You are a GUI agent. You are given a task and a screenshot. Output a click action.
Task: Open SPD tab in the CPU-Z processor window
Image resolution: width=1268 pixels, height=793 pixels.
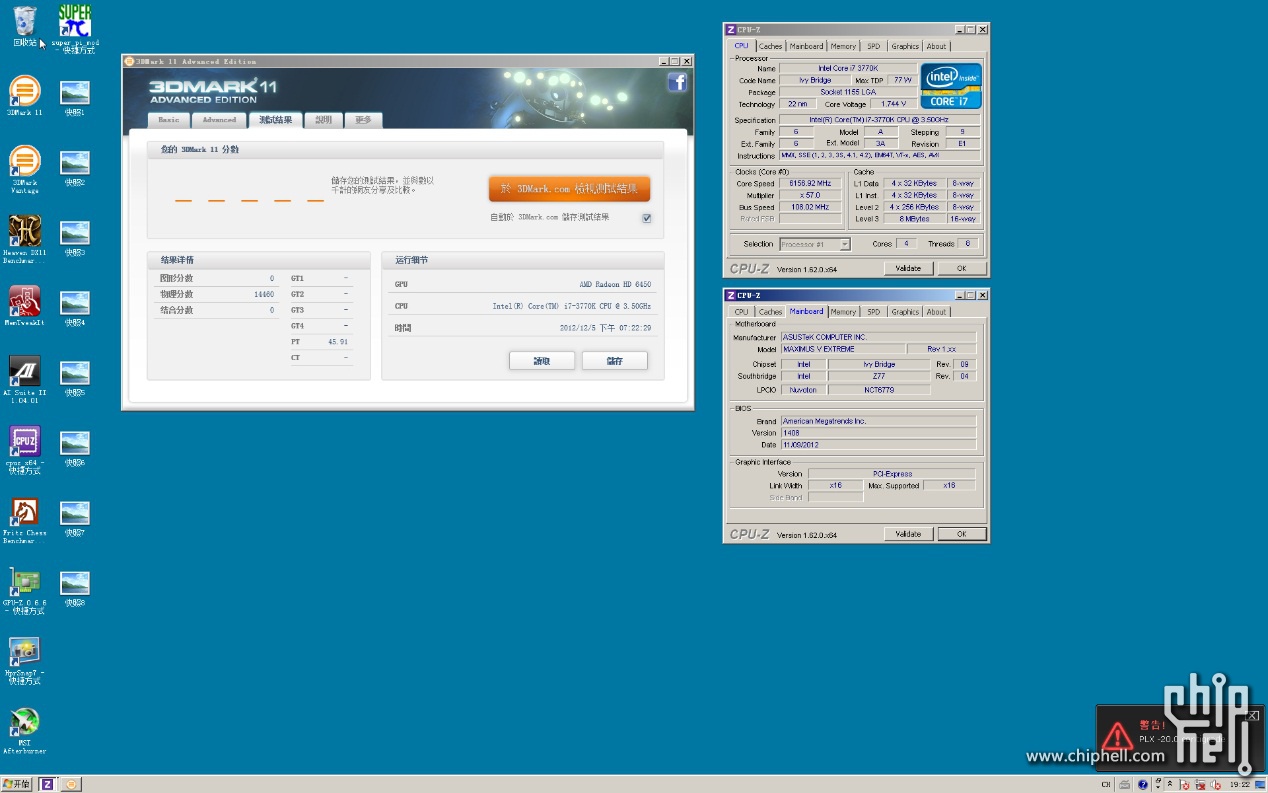tap(874, 46)
